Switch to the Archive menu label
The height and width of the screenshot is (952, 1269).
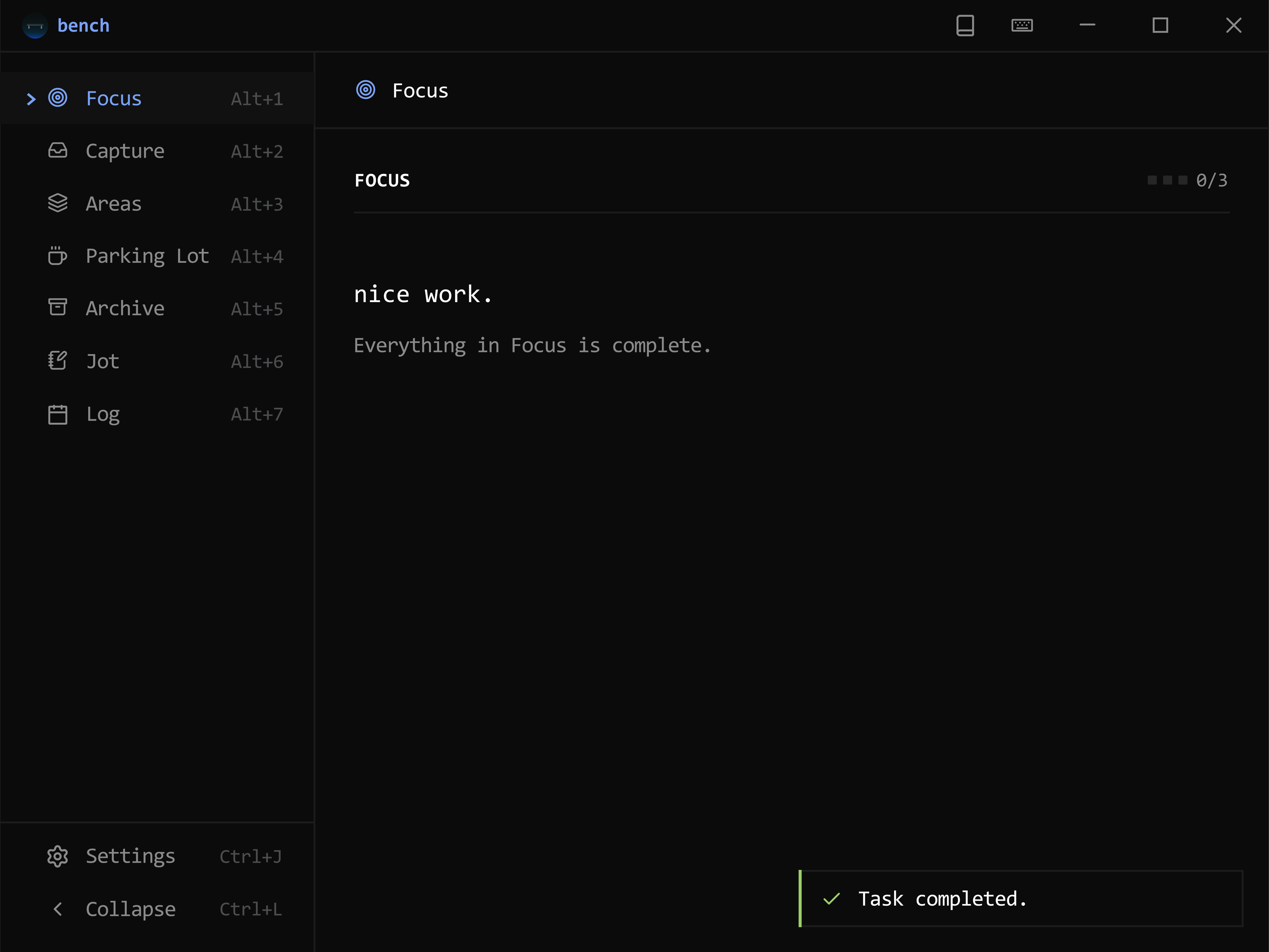click(125, 308)
